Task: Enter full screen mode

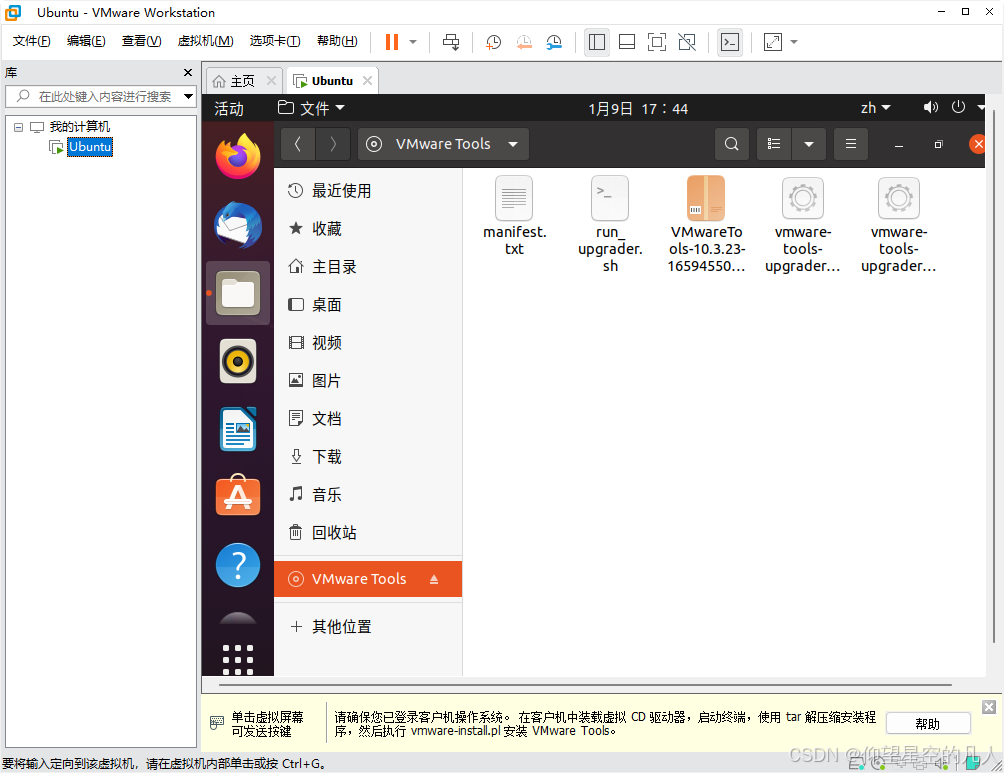Action: tap(657, 42)
